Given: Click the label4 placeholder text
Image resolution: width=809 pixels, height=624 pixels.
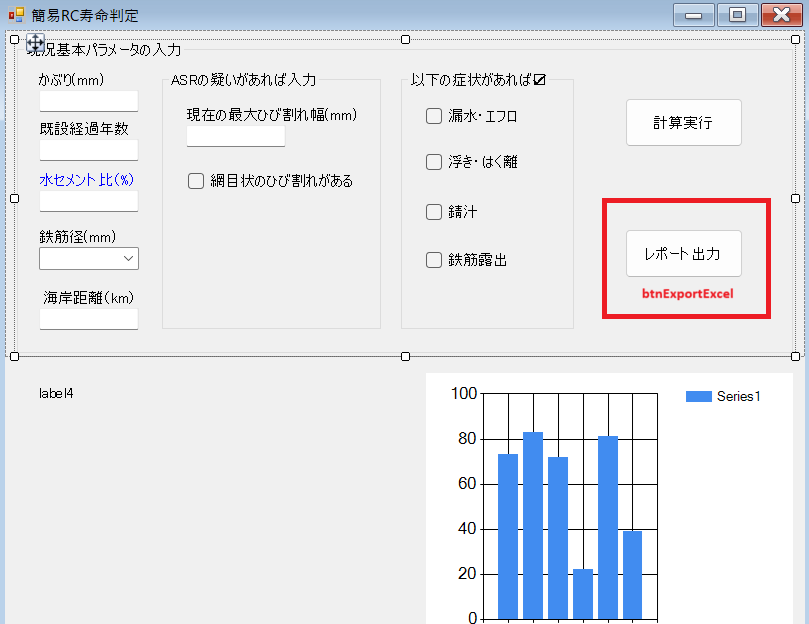Looking at the screenshot, I should tap(56, 393).
